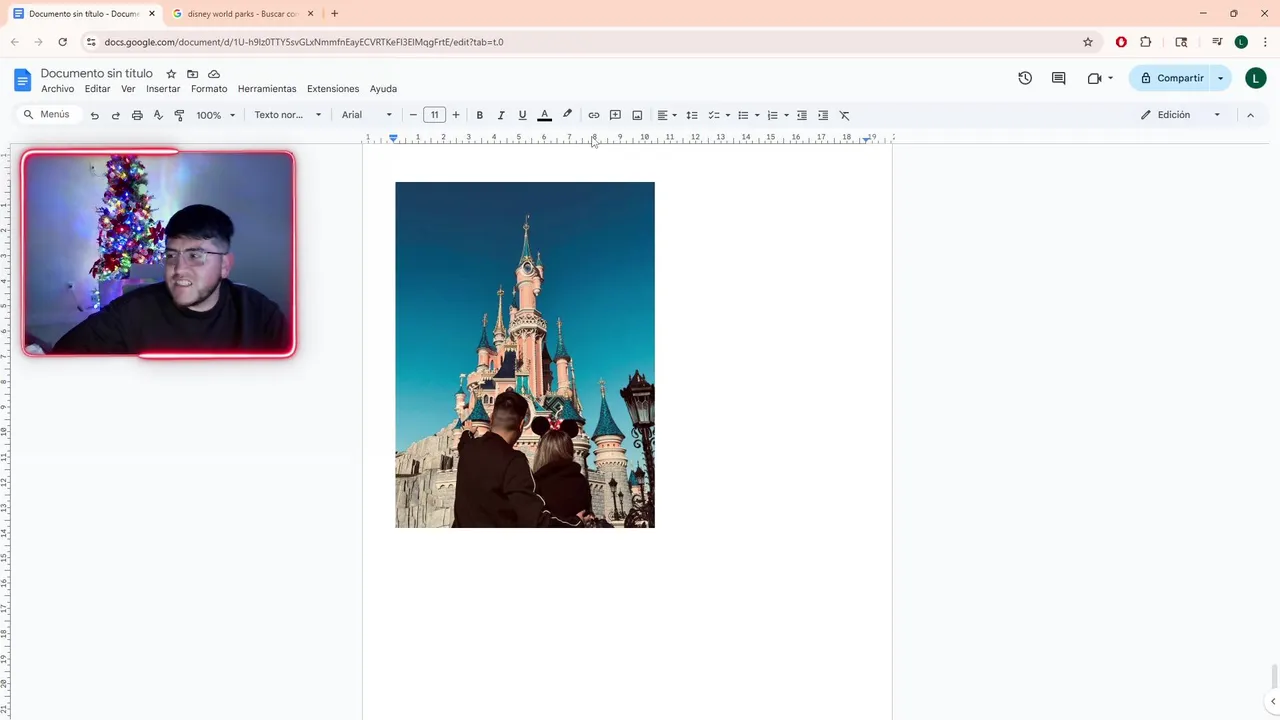The width and height of the screenshot is (1280, 720).
Task: Open the Editar menu
Action: coord(97,89)
